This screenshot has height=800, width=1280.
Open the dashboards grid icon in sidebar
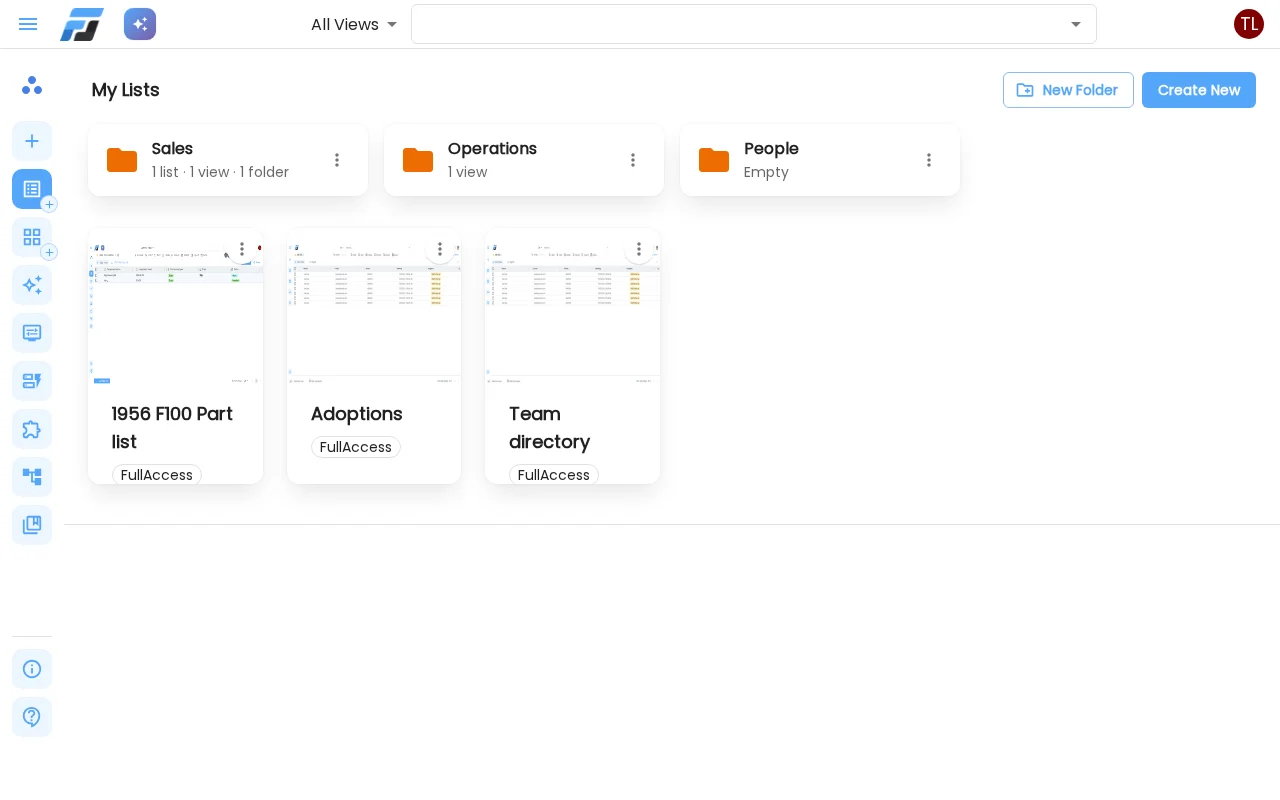[x=32, y=237]
